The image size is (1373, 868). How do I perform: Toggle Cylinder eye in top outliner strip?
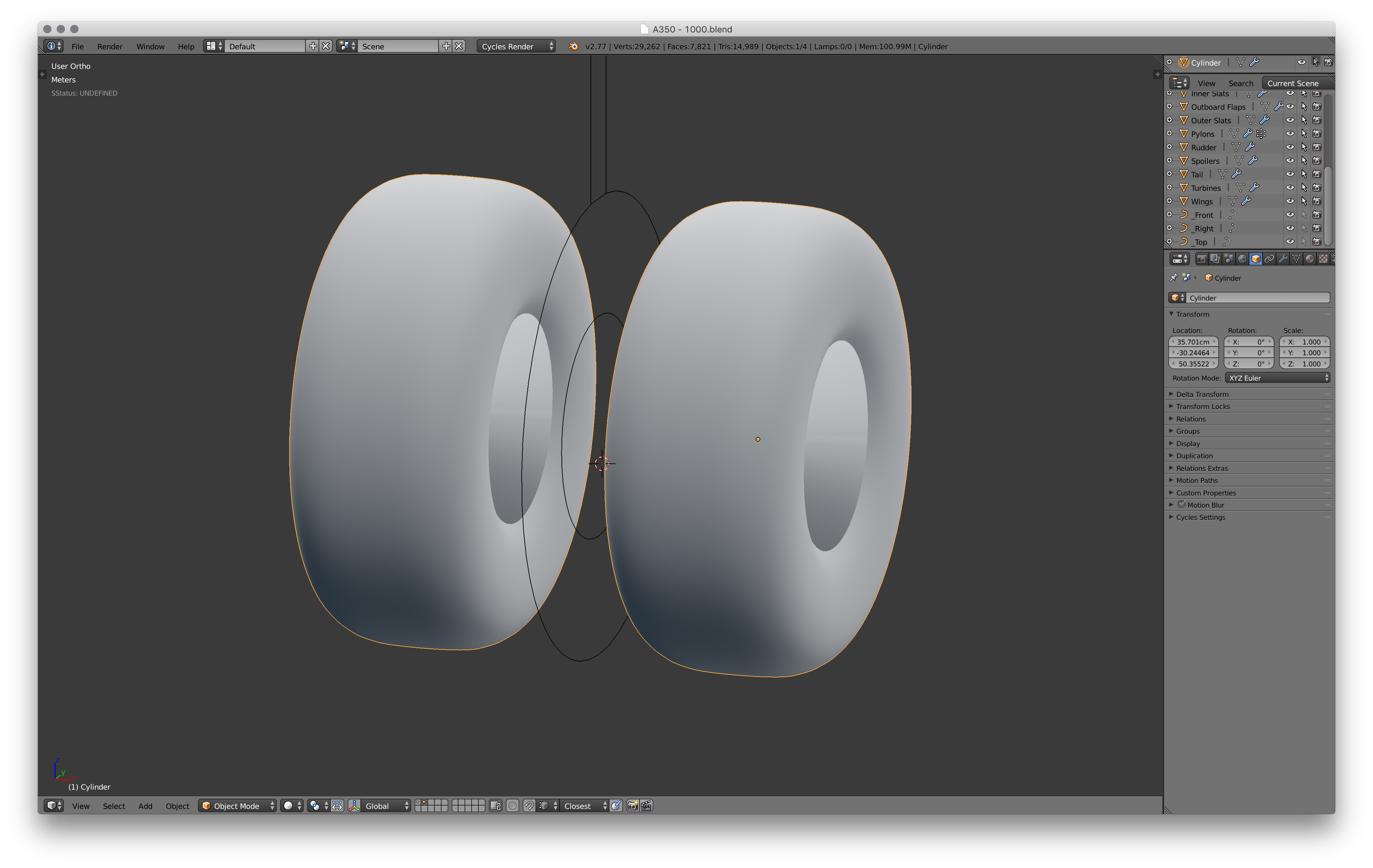point(1301,62)
